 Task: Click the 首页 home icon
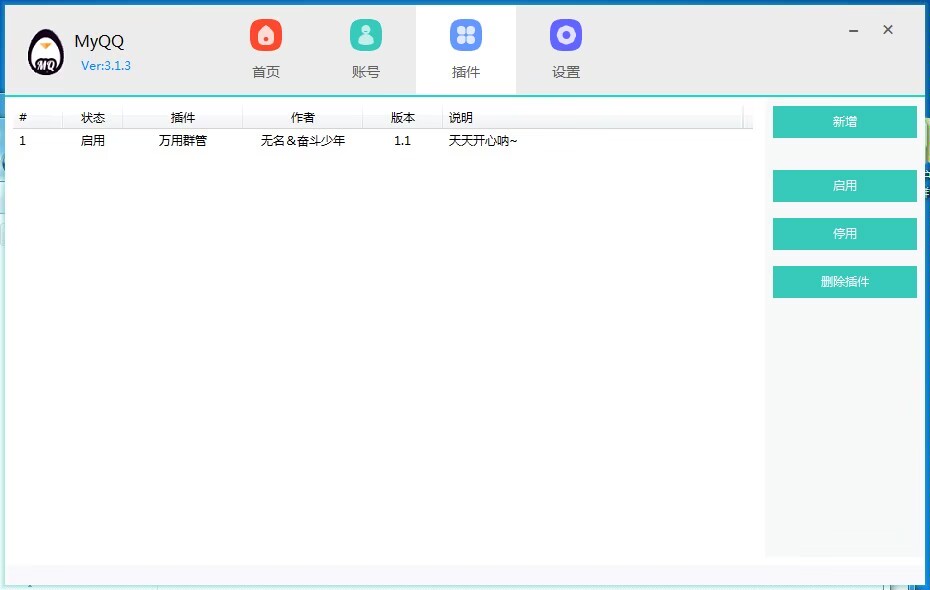265,33
